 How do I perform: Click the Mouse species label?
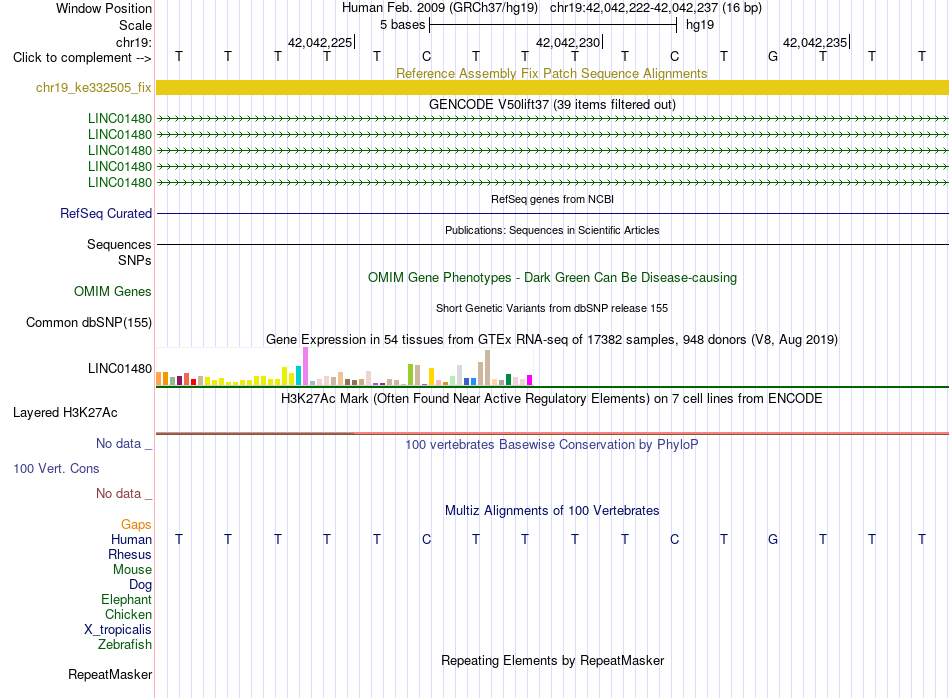[x=132, y=570]
